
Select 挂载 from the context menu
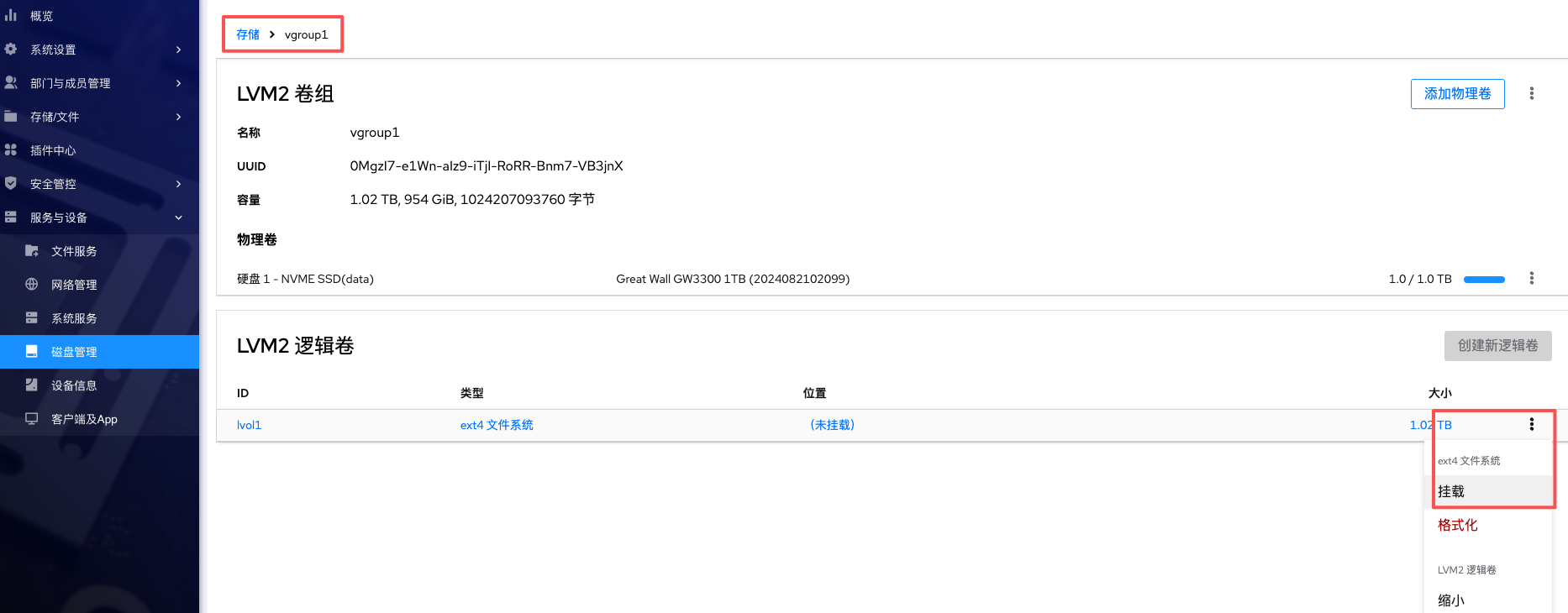click(x=1451, y=491)
